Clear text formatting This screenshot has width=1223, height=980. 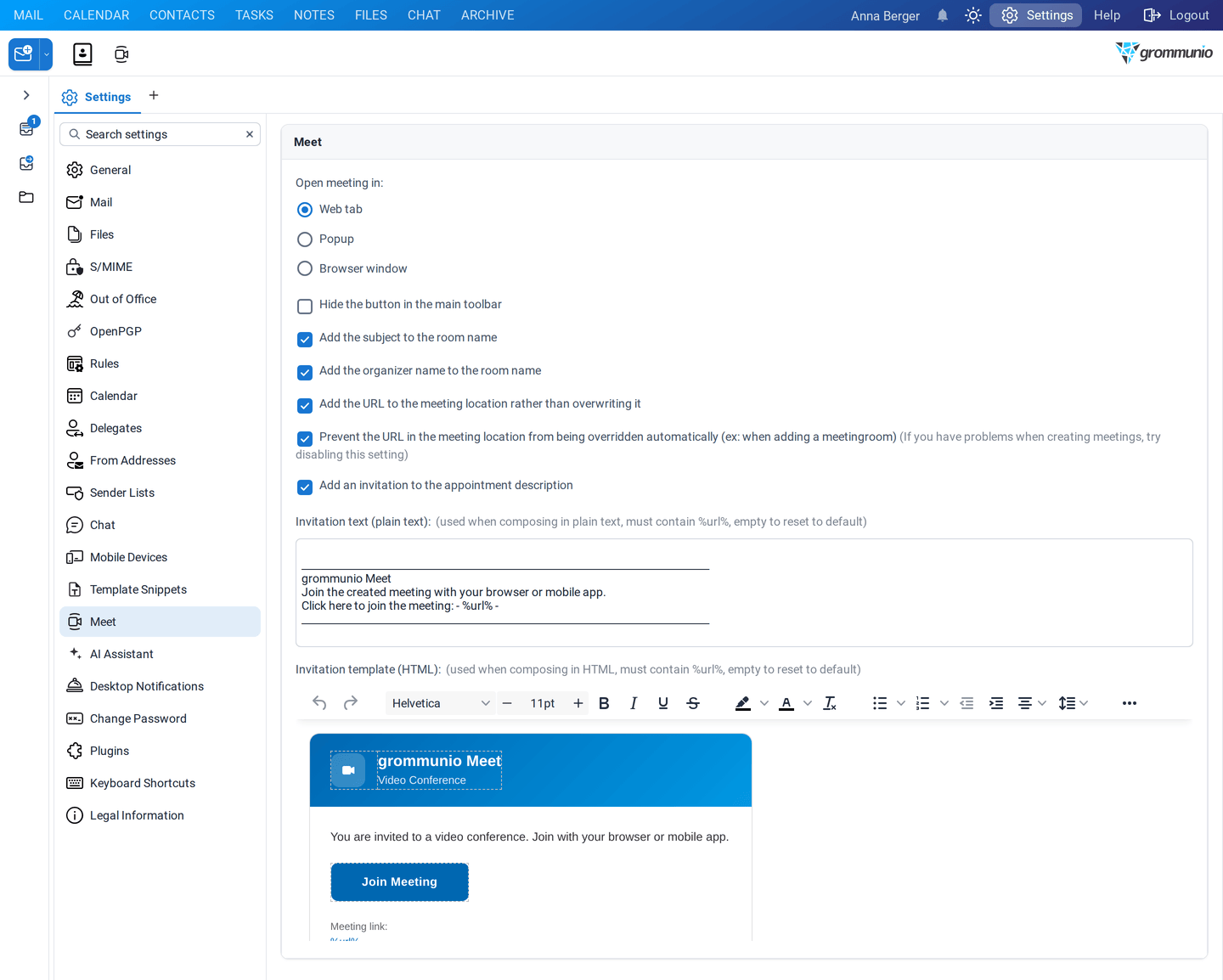click(x=830, y=703)
